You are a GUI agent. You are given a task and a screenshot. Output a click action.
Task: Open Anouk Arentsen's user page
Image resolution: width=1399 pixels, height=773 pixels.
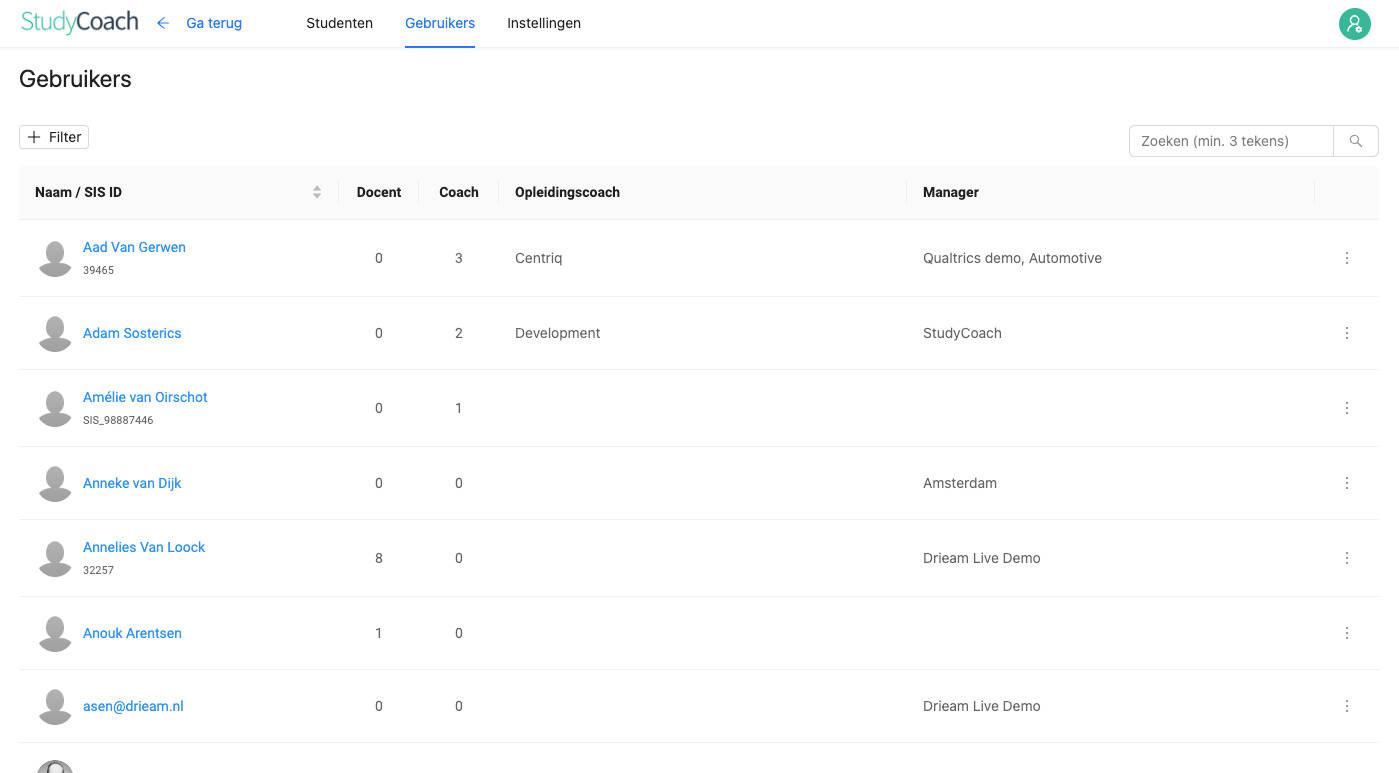pyautogui.click(x=132, y=633)
